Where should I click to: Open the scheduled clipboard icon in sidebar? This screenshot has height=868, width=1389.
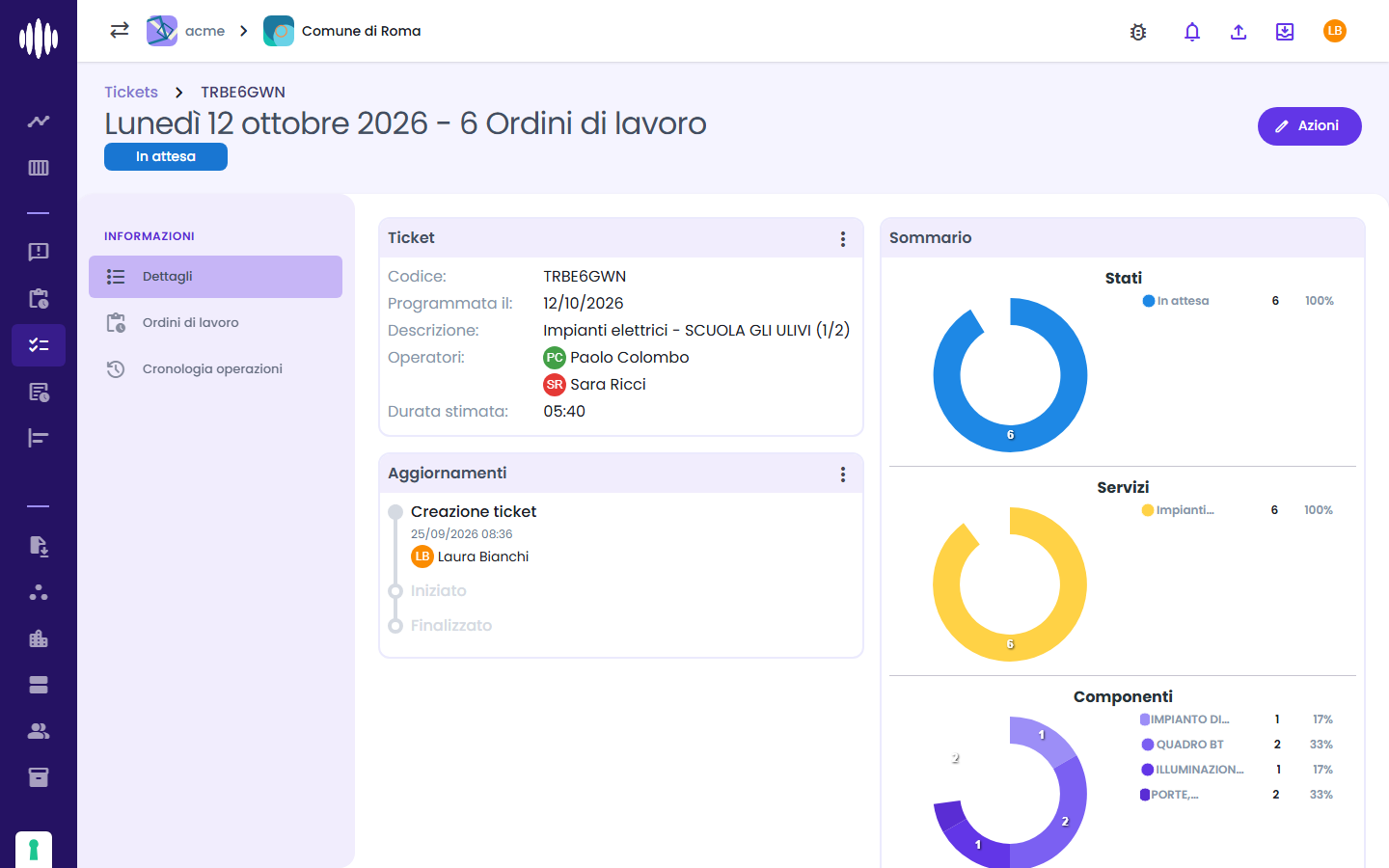(x=39, y=298)
